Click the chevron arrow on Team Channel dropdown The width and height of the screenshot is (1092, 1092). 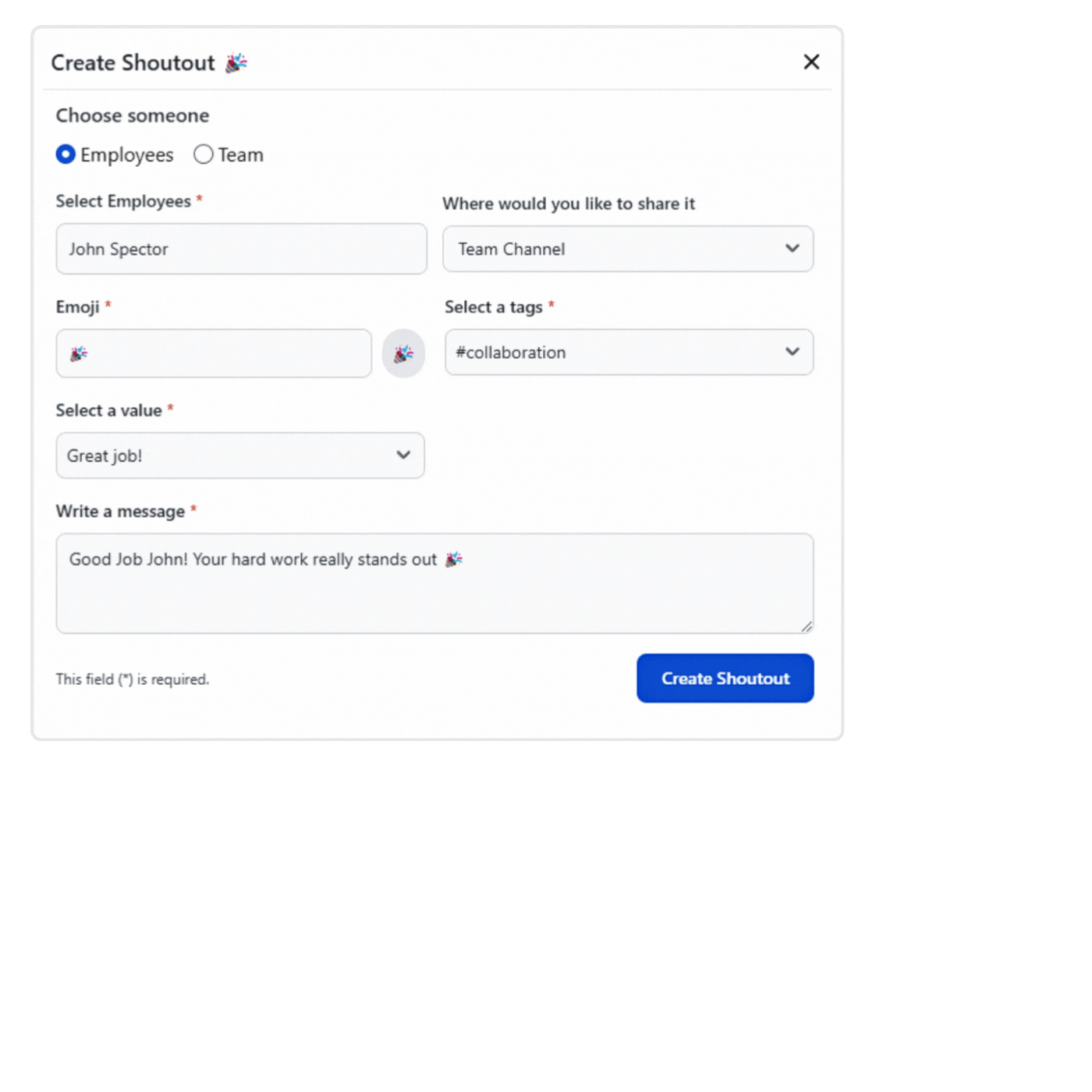792,249
